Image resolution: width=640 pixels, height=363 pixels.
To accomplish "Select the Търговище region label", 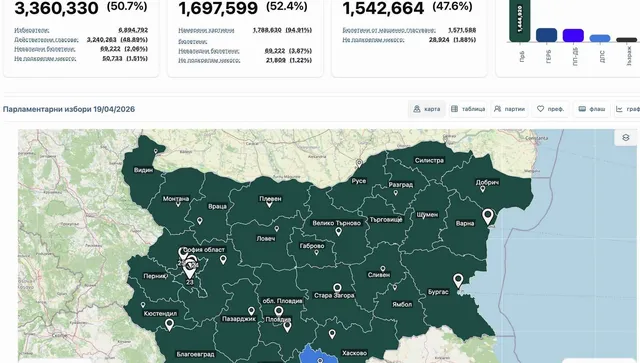I will click(x=386, y=220).
